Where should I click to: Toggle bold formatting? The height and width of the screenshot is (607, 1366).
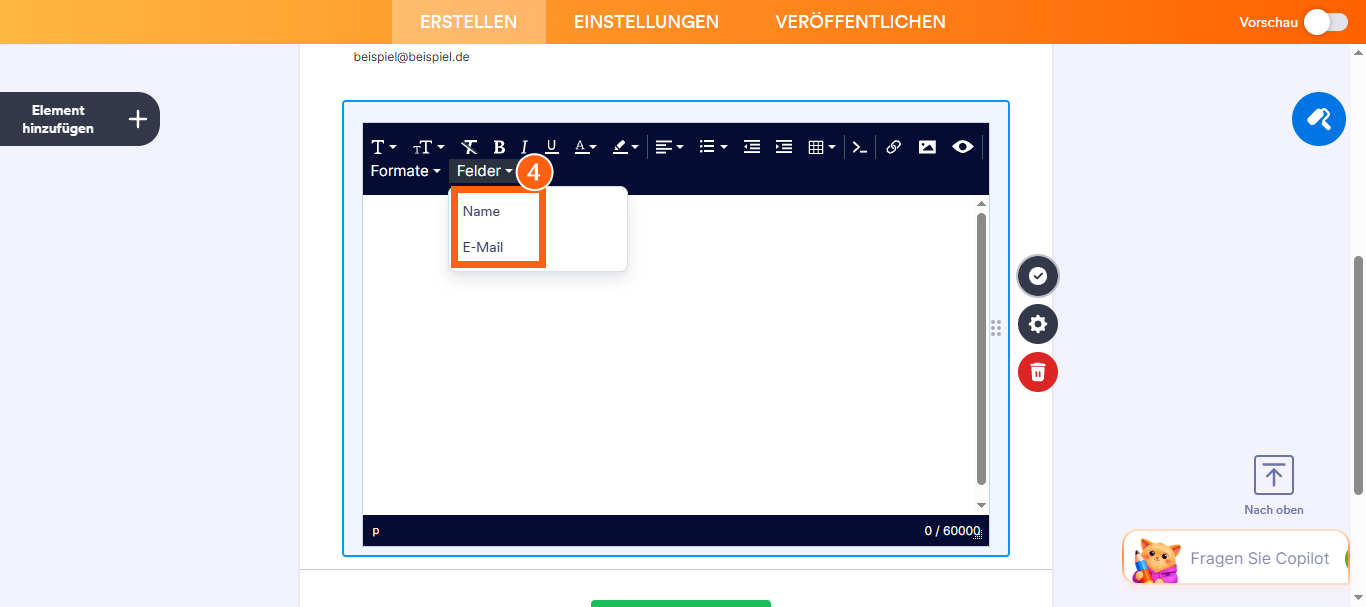coord(499,147)
